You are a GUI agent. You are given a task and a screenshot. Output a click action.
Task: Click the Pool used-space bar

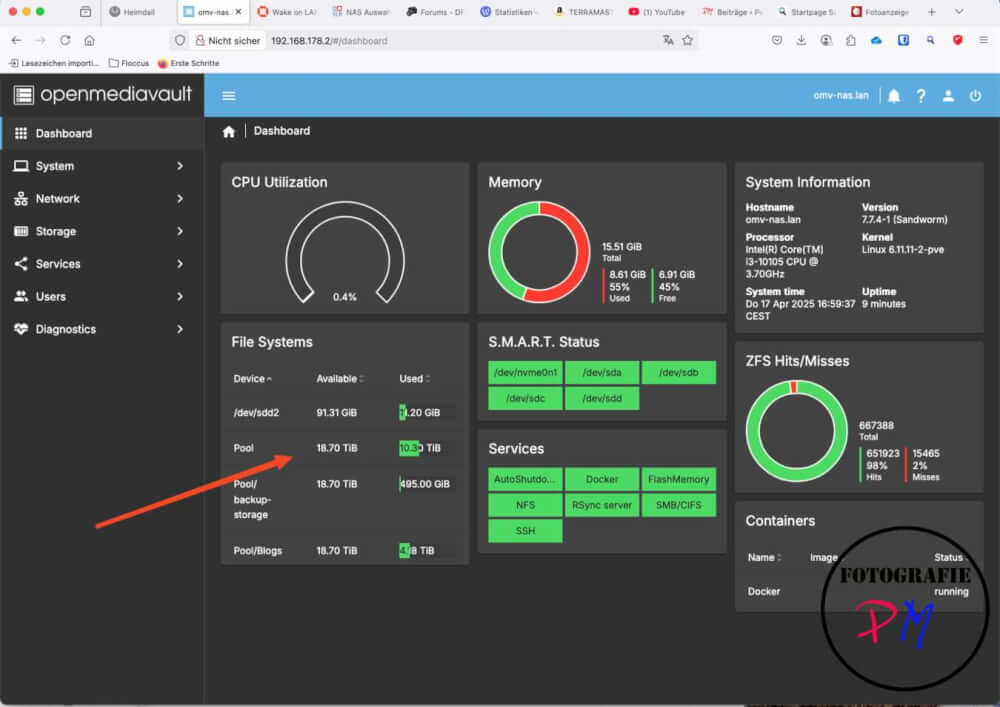point(427,448)
